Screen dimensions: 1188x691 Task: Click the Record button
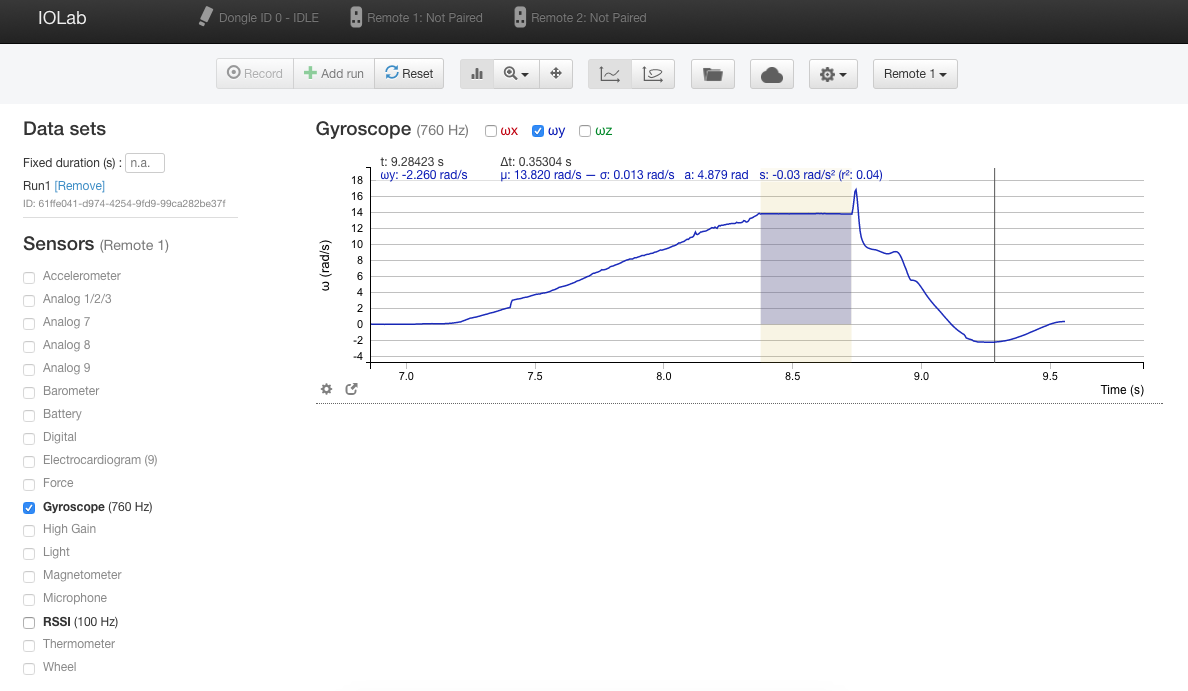255,73
